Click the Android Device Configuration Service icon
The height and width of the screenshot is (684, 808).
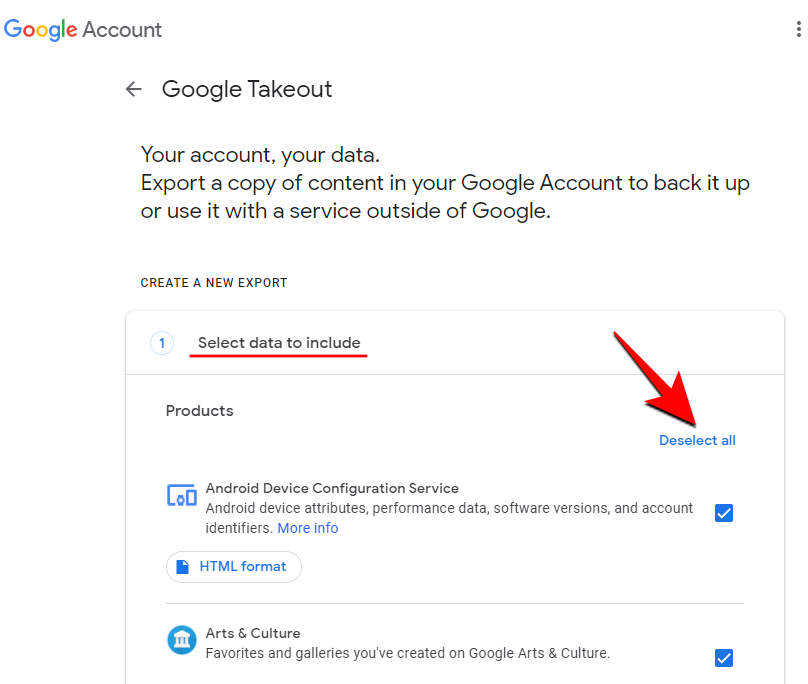(x=181, y=494)
